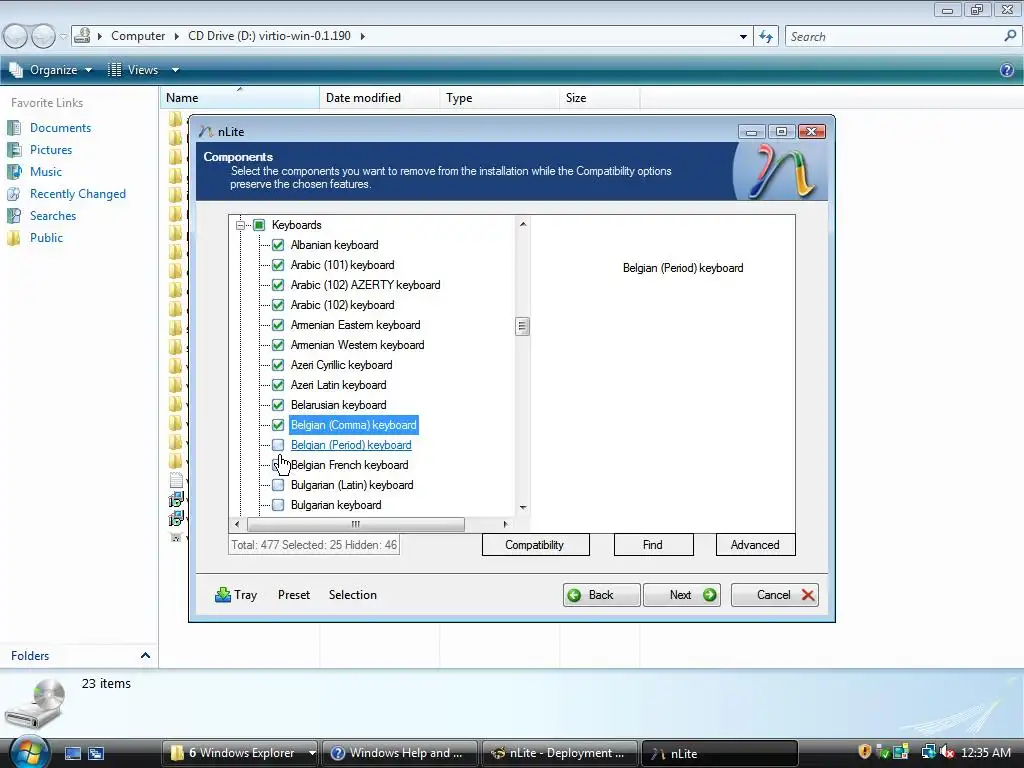The image size is (1024, 768).
Task: Click the Windows Start orb
Action: click(29, 752)
